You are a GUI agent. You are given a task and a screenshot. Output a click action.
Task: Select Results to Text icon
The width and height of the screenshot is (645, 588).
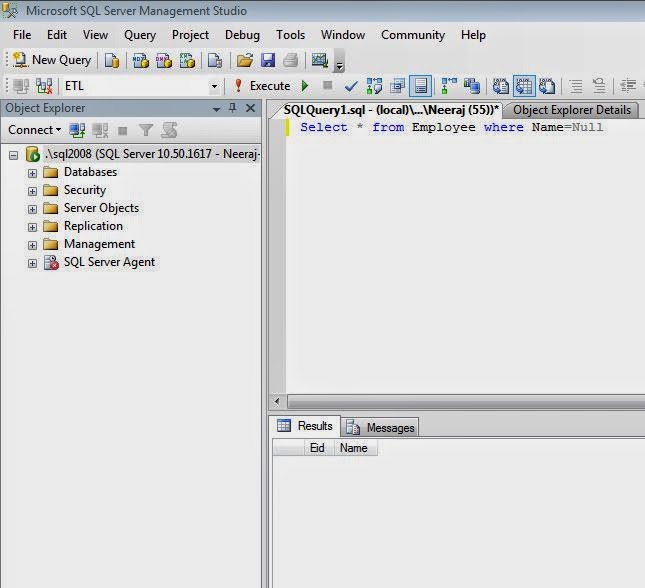click(x=501, y=86)
